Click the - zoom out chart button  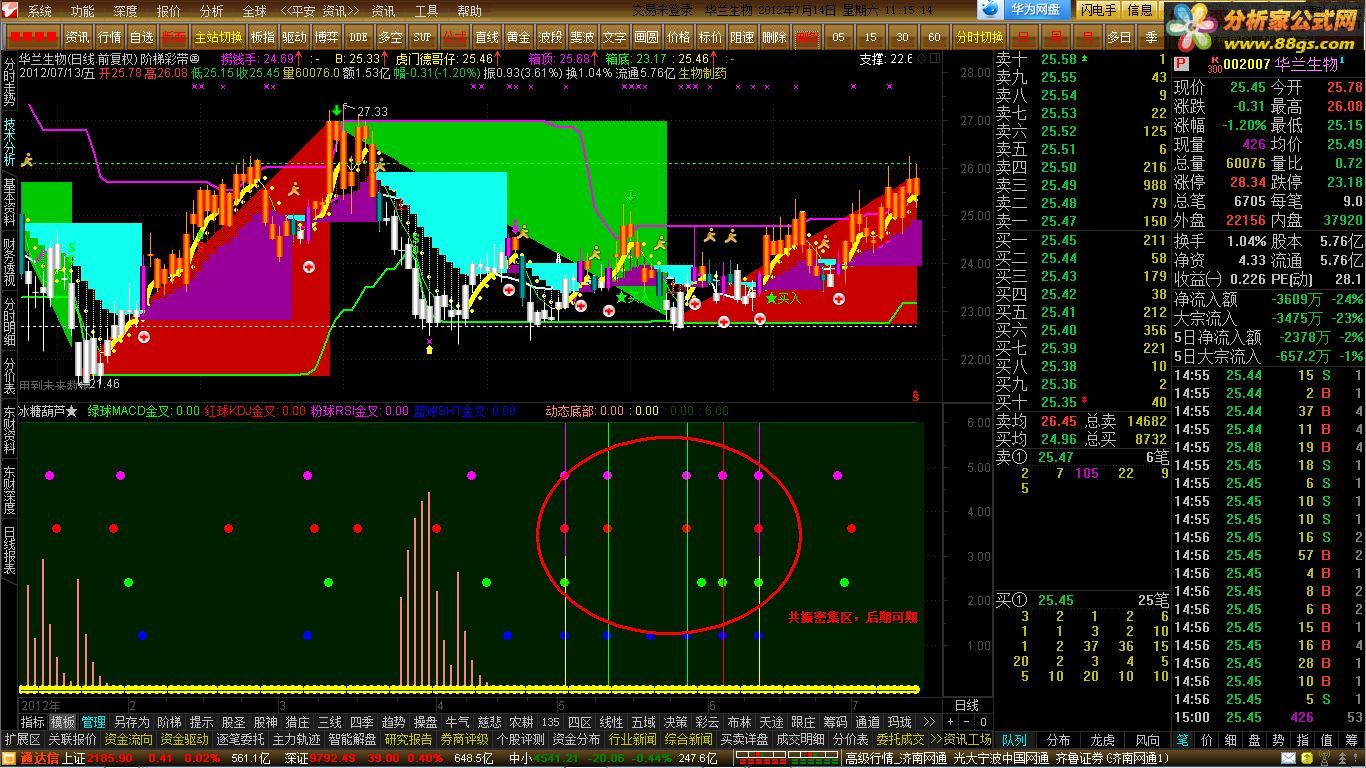click(966, 722)
